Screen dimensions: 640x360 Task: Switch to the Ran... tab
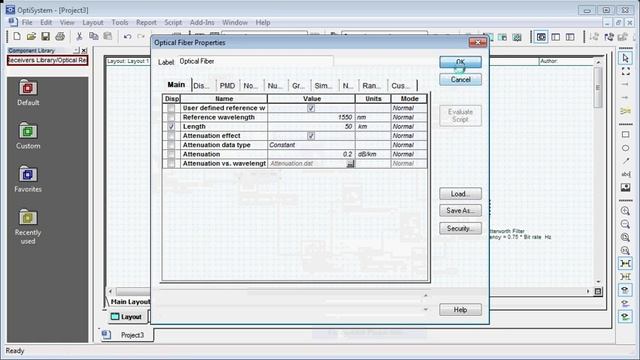(x=371, y=86)
